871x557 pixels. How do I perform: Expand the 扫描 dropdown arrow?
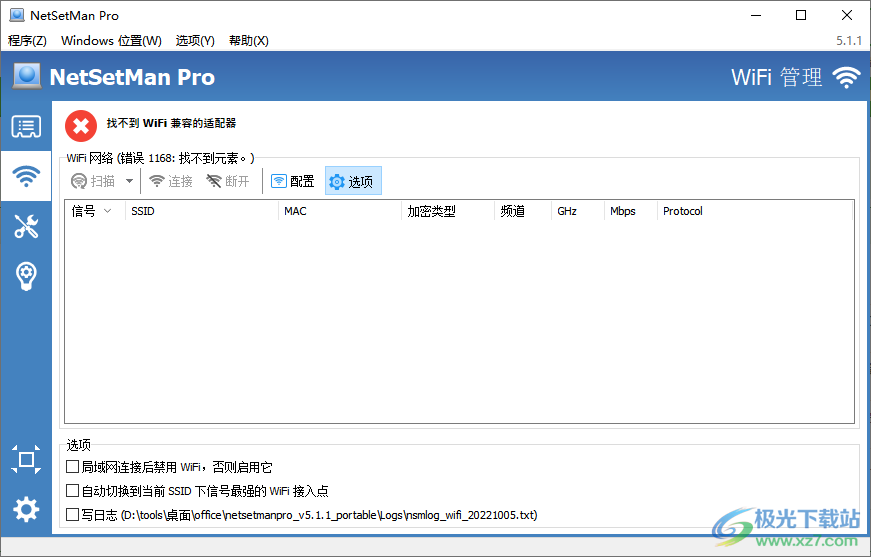[x=129, y=181]
